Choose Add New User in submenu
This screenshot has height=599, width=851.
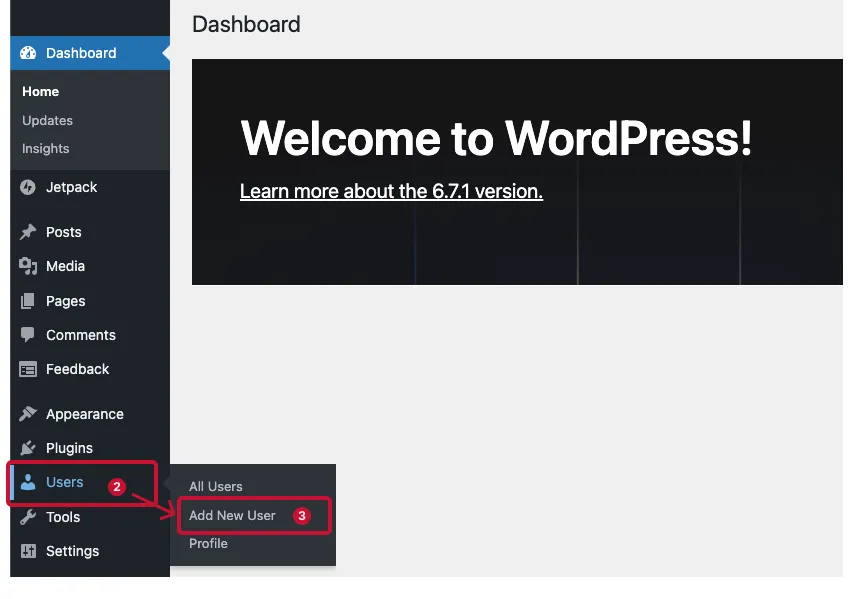click(232, 515)
